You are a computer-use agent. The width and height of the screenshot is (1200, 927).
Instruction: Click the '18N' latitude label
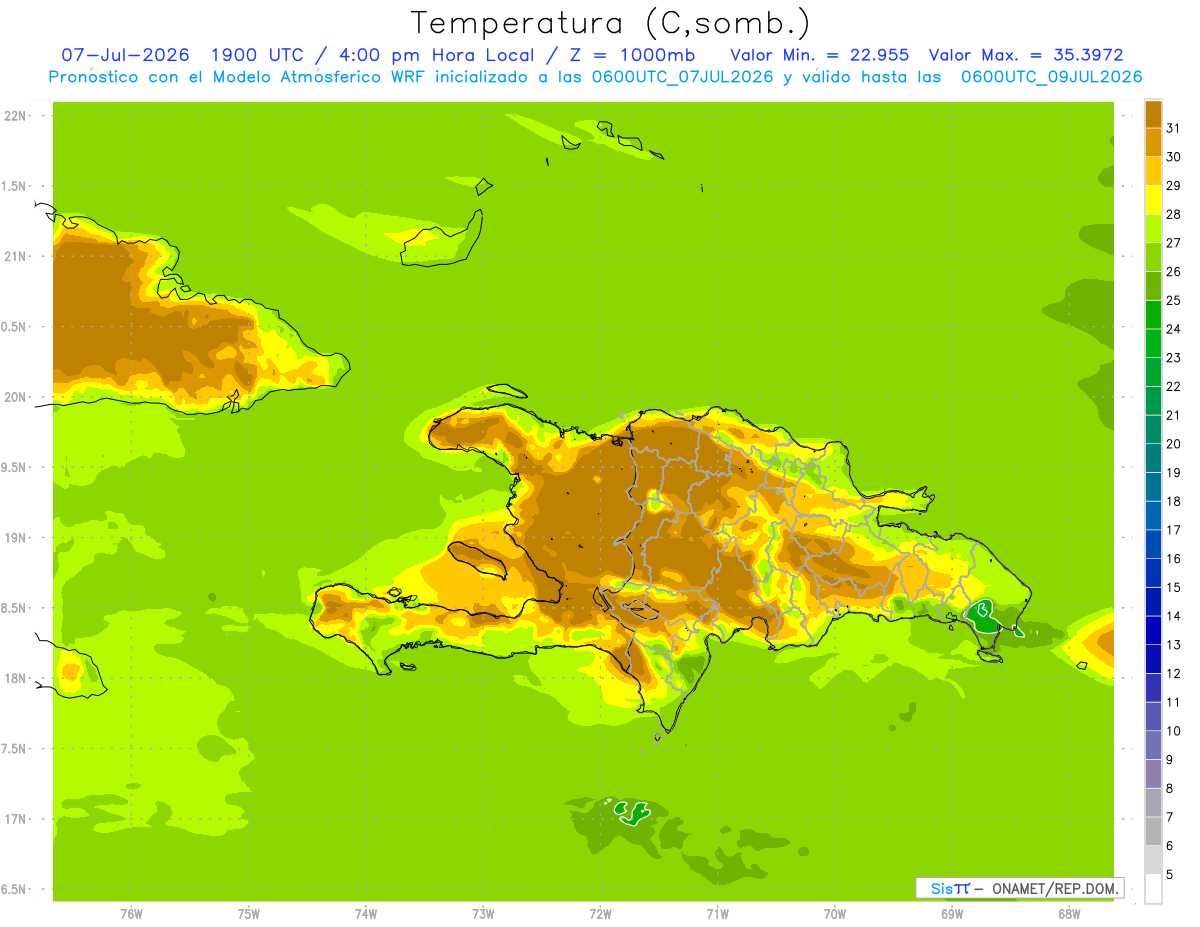coord(15,678)
